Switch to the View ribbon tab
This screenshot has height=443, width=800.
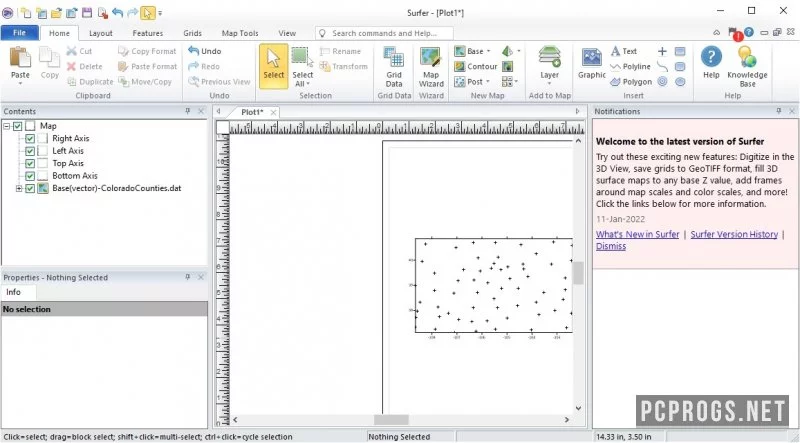coord(287,33)
